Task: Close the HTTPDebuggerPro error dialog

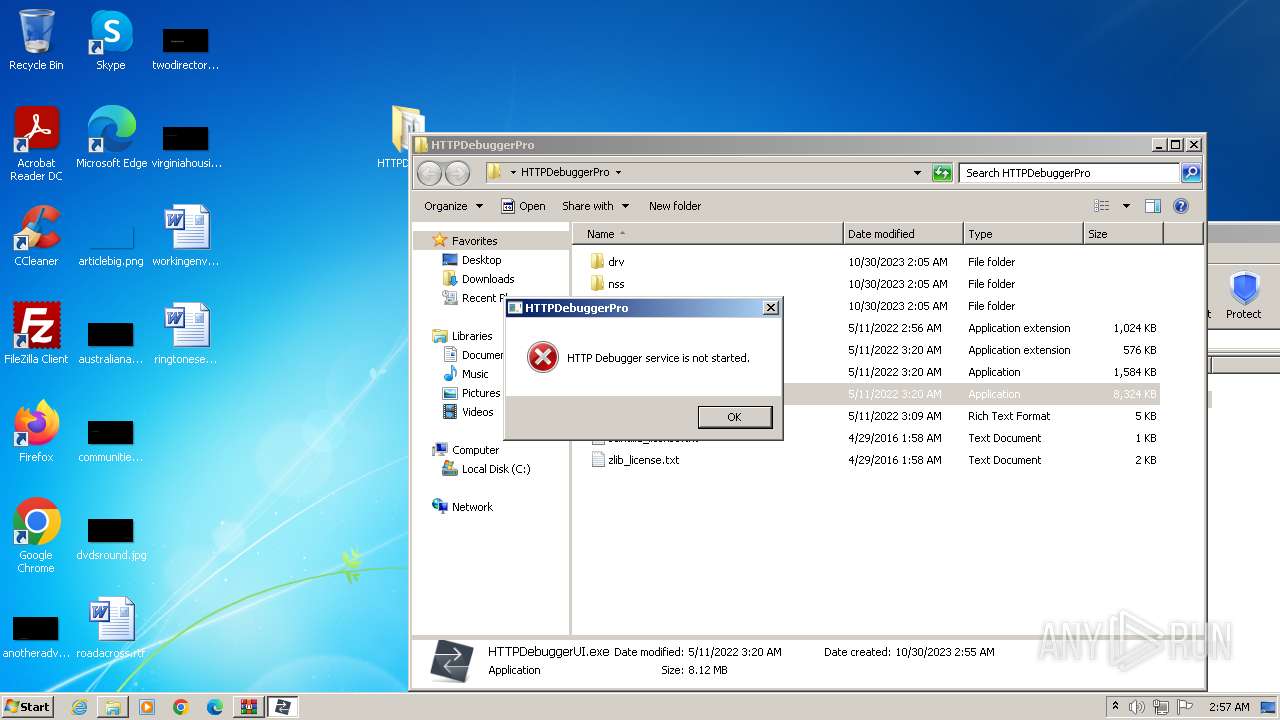Action: (771, 308)
